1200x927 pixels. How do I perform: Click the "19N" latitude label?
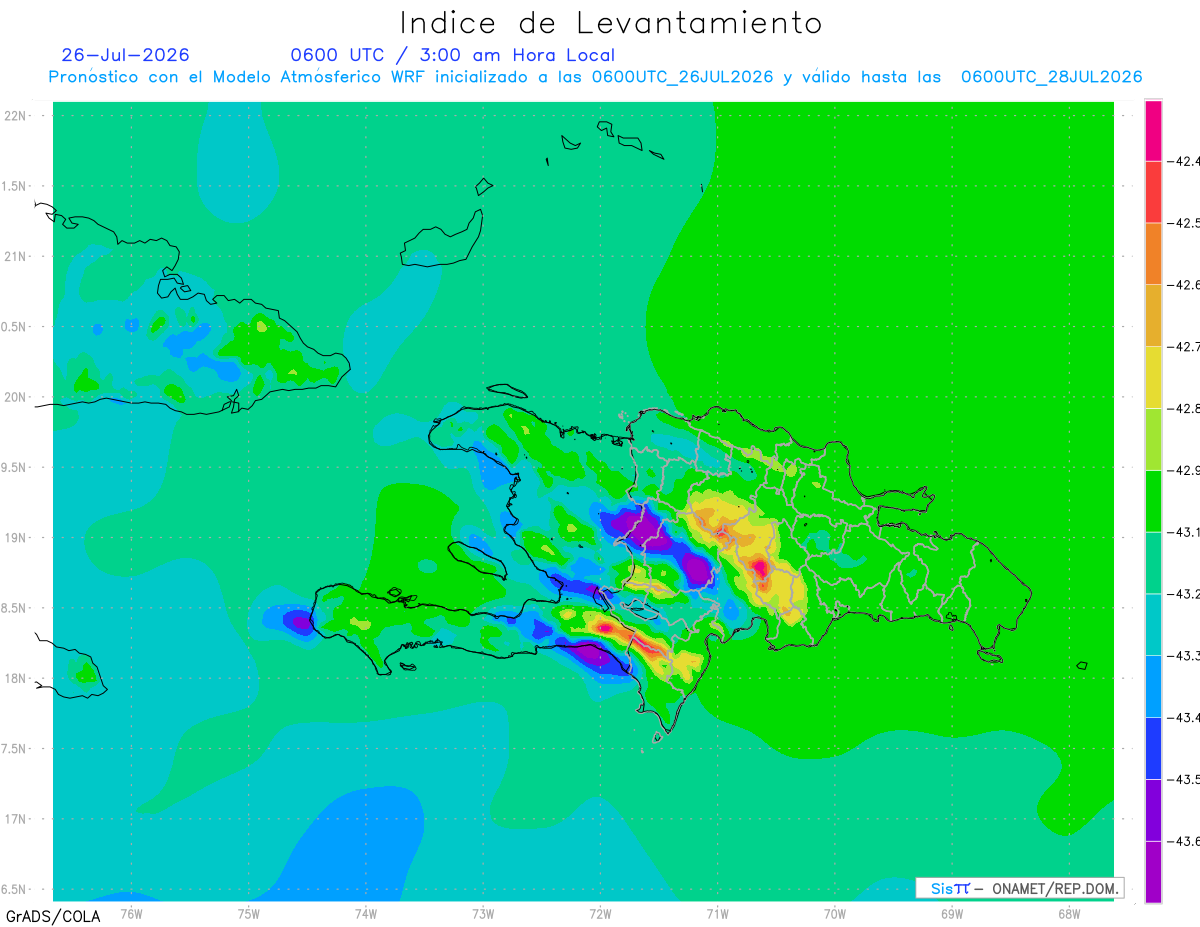(16, 538)
